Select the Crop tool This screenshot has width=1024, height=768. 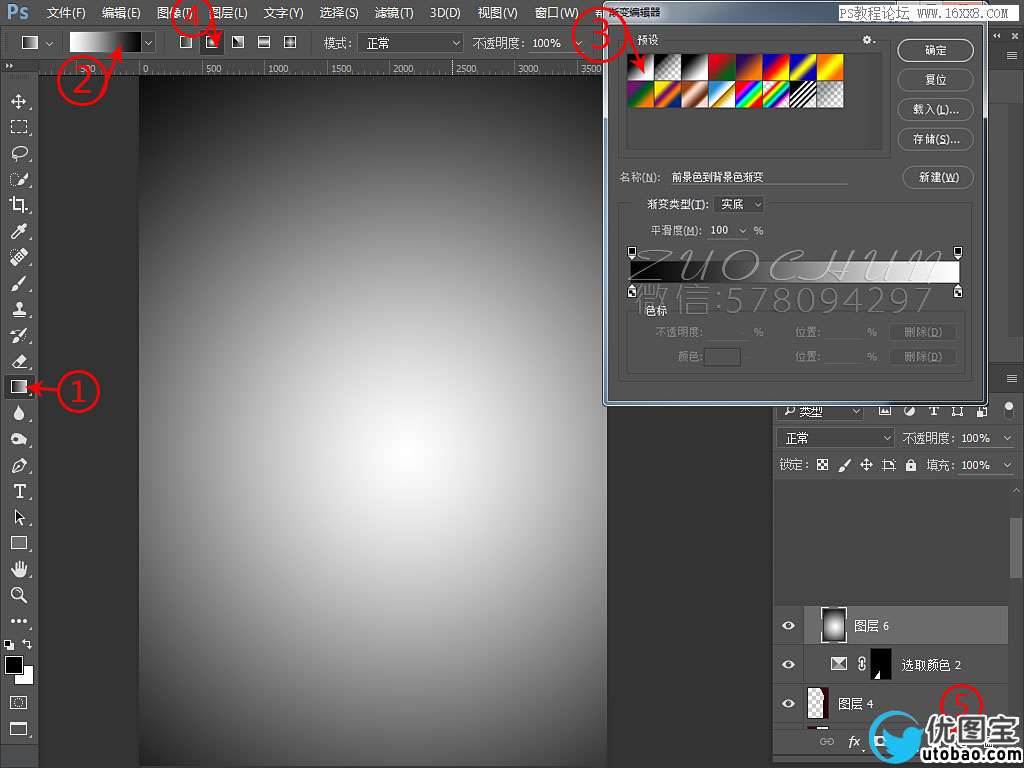pyautogui.click(x=19, y=205)
